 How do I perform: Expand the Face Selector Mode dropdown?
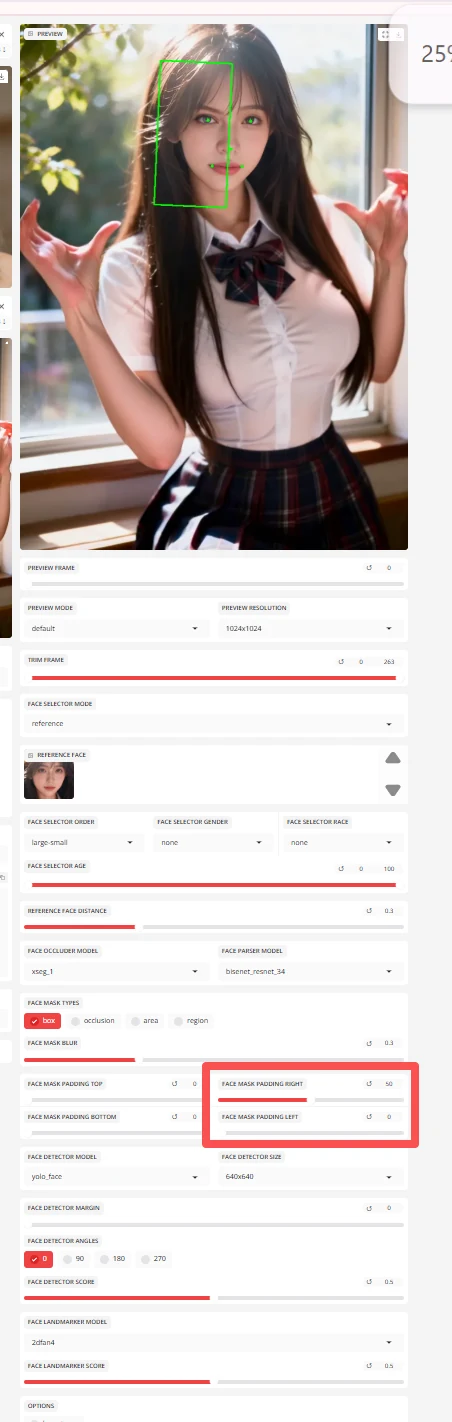pos(214,723)
